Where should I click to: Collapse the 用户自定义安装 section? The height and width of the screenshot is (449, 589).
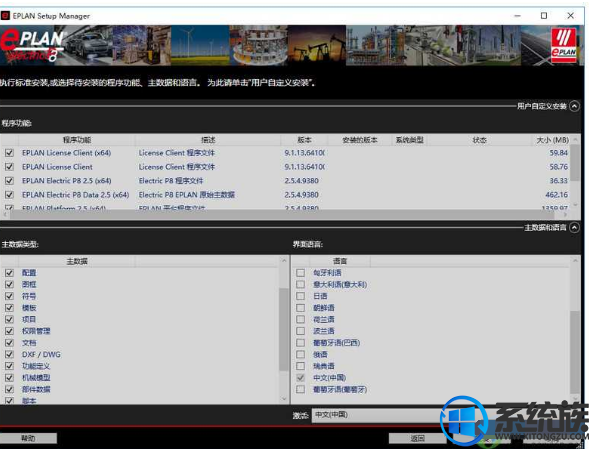tap(574, 106)
